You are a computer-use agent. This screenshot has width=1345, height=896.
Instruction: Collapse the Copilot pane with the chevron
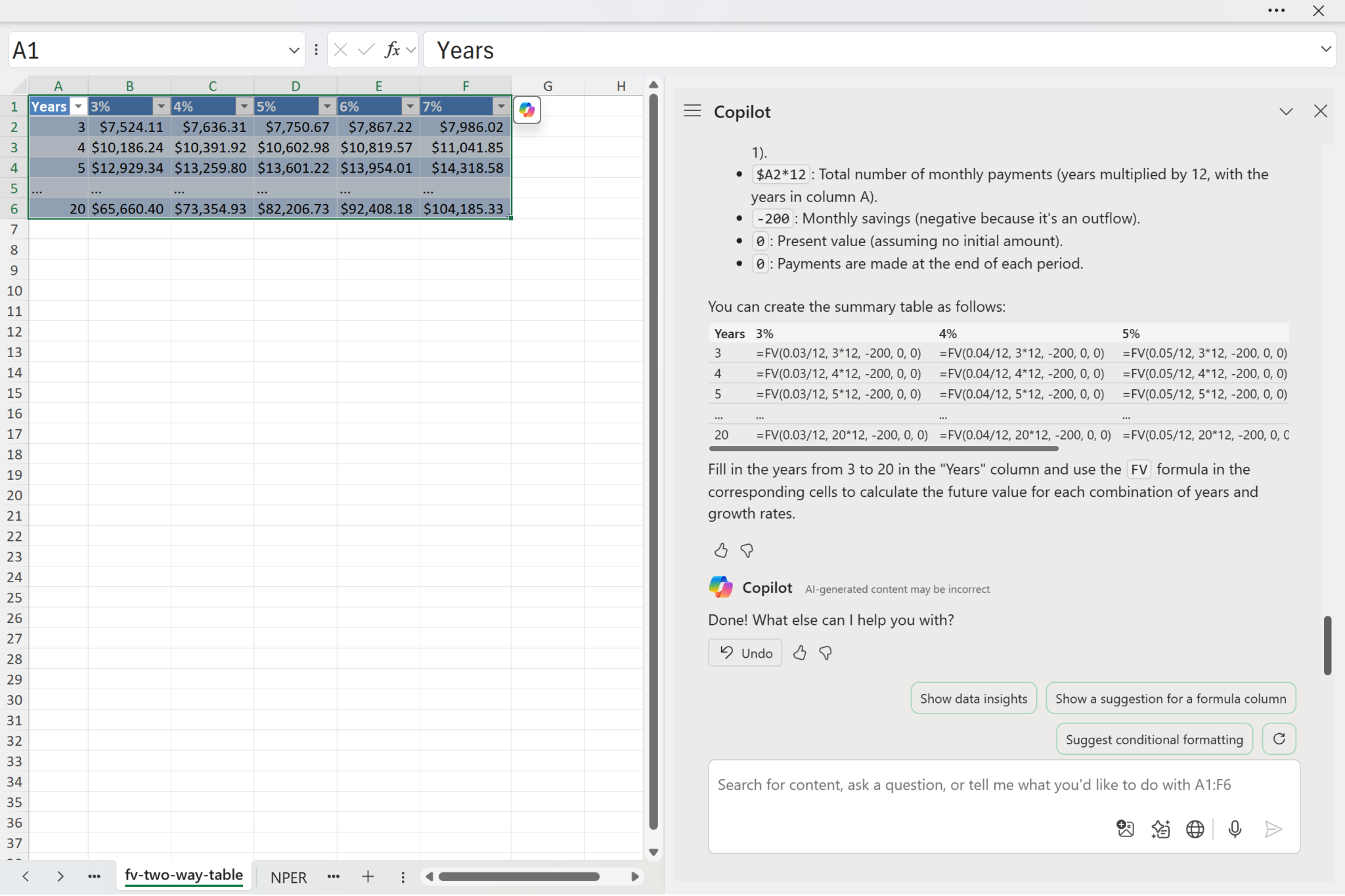1286,112
